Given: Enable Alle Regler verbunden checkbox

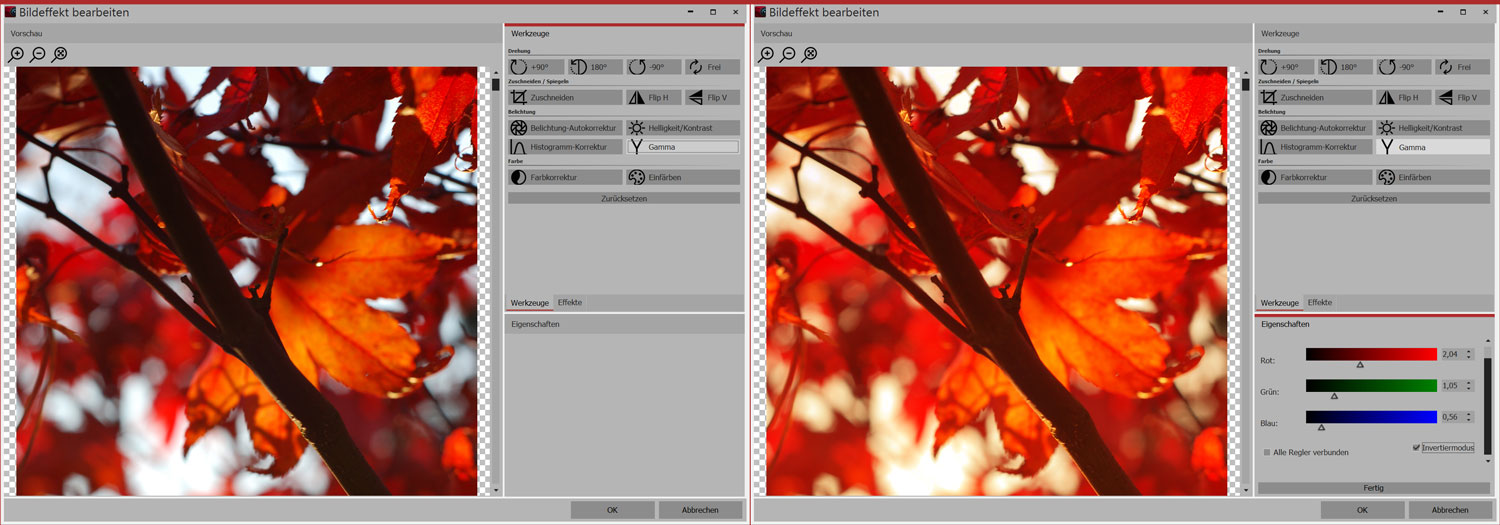Looking at the screenshot, I should coord(1267,453).
